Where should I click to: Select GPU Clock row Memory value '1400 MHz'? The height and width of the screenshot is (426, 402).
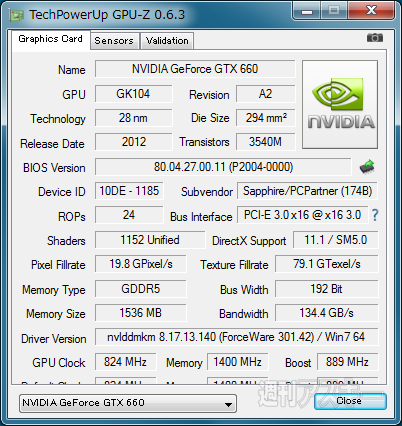238,362
